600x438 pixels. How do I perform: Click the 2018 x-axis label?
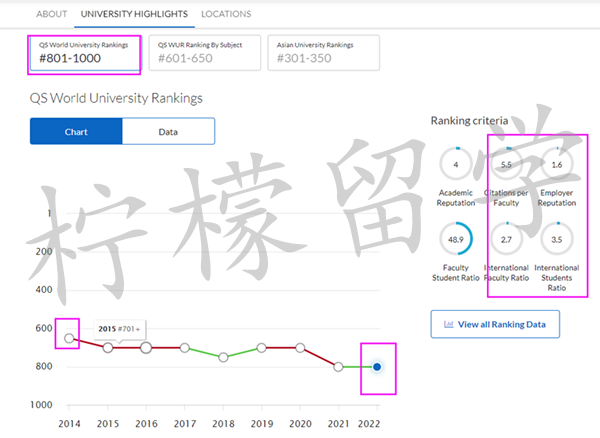[223, 424]
